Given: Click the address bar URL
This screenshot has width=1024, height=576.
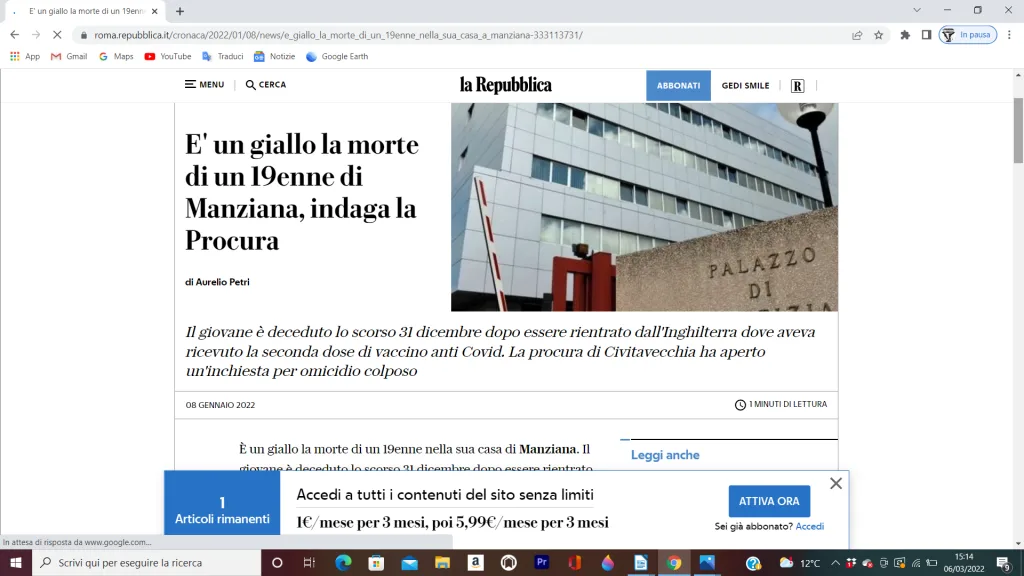Looking at the screenshot, I should [x=338, y=35].
